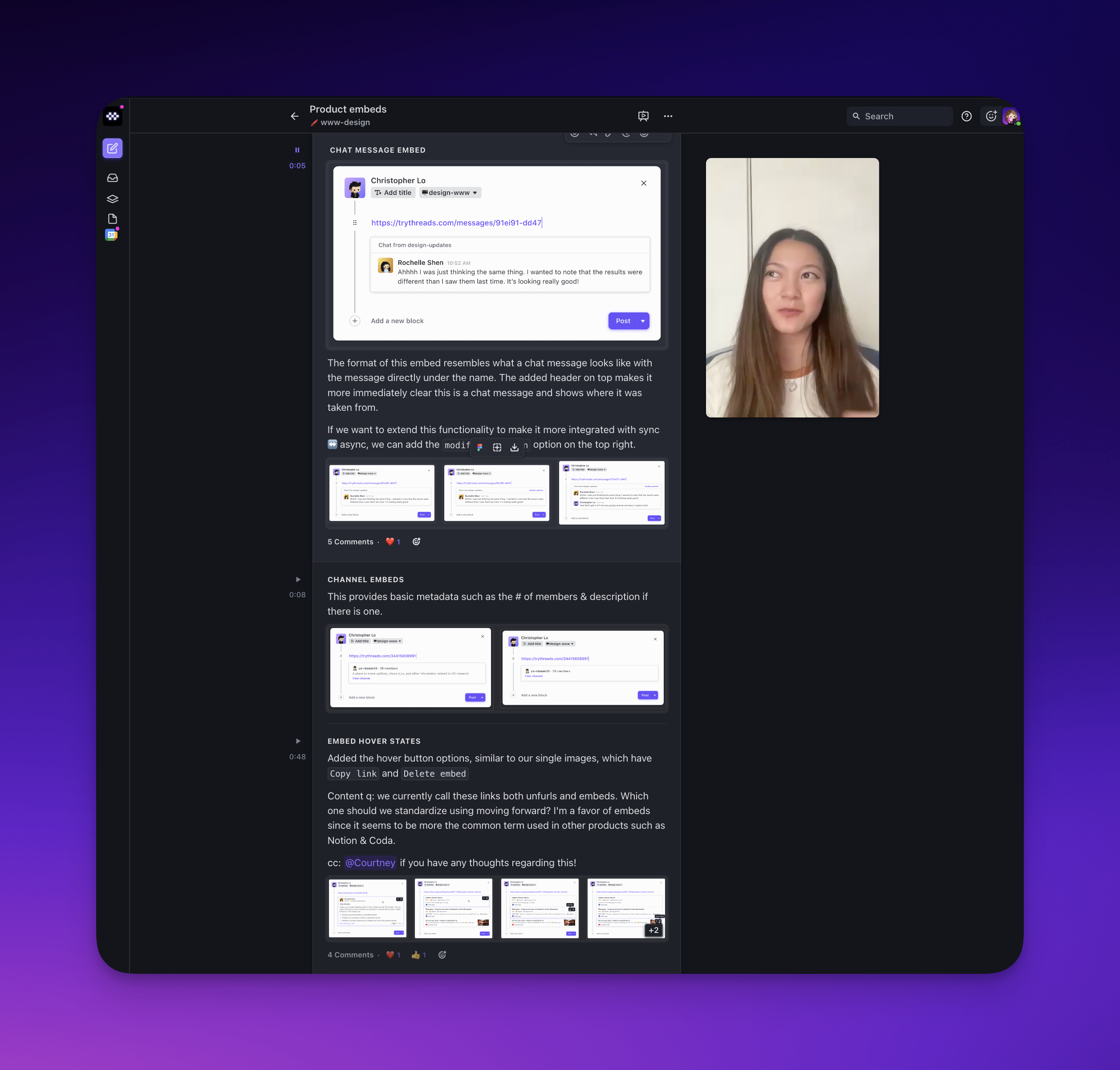Click Rochelle Shen's avatar in chat embed
1120x1070 pixels.
[x=386, y=265]
